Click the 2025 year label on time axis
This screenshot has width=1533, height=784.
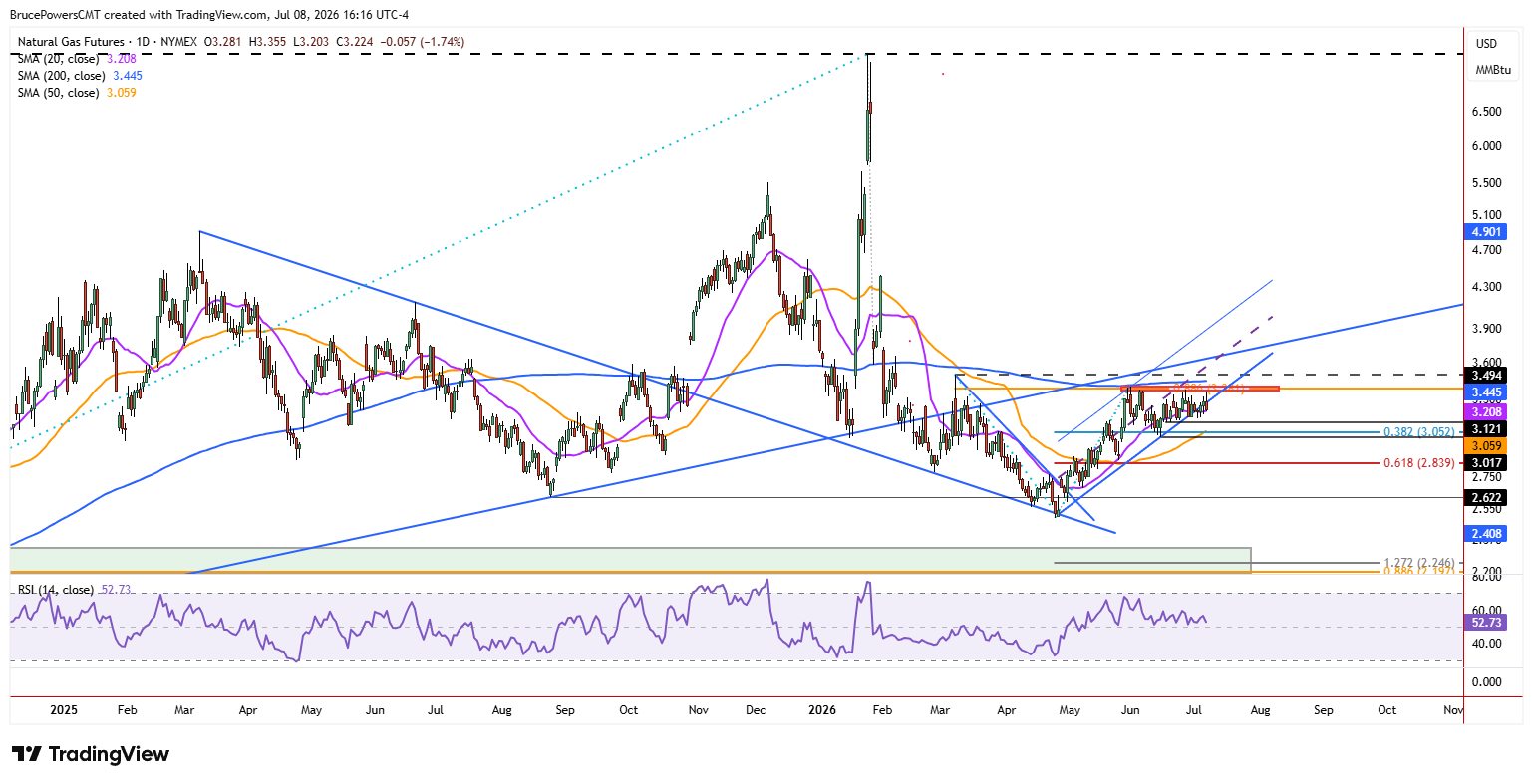point(63,710)
